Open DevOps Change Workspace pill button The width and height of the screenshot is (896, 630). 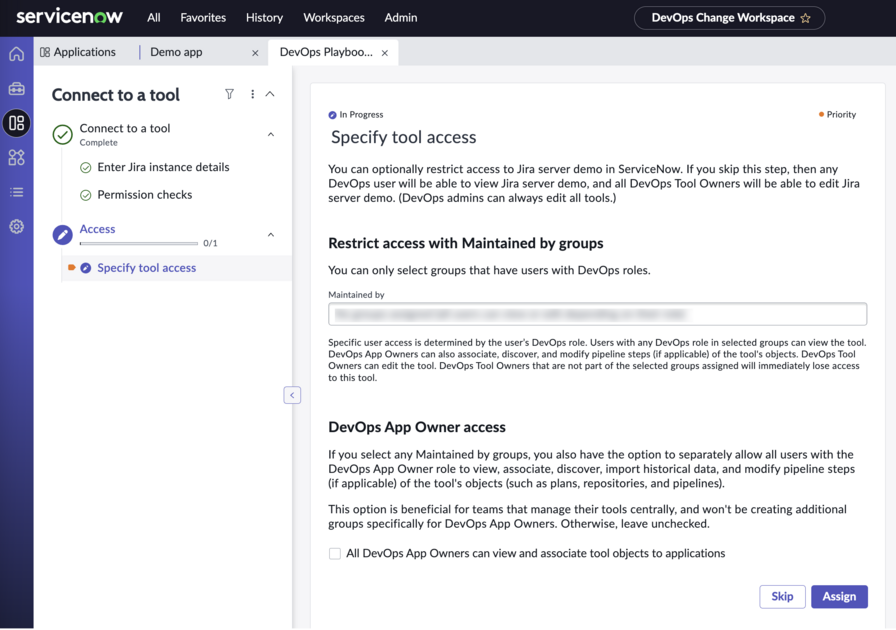pyautogui.click(x=729, y=18)
